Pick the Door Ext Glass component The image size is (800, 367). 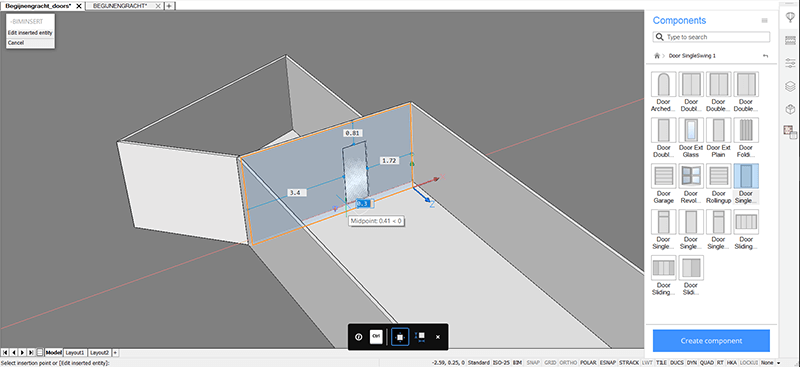(691, 130)
